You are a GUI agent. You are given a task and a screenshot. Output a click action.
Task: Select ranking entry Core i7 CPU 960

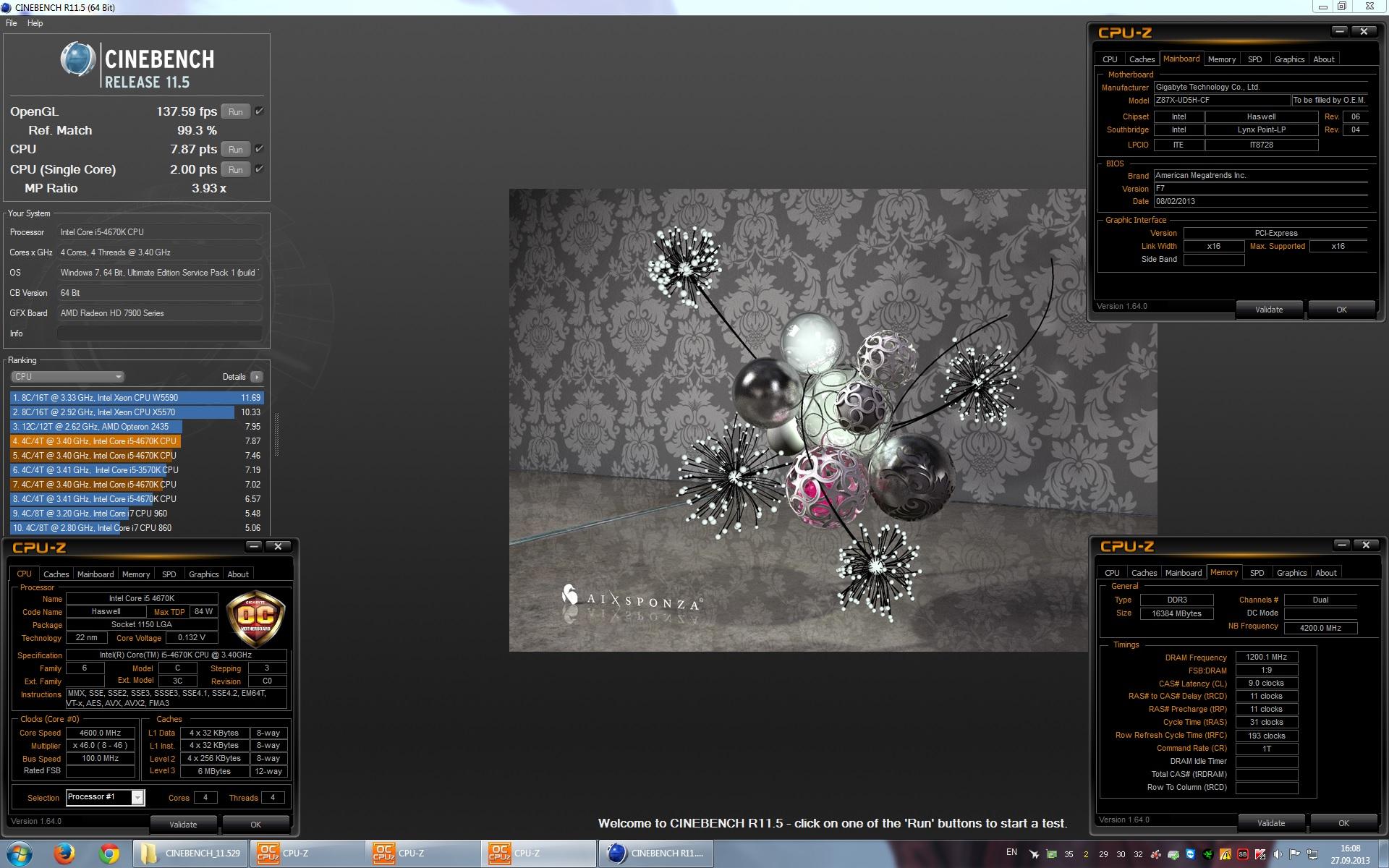(137, 514)
